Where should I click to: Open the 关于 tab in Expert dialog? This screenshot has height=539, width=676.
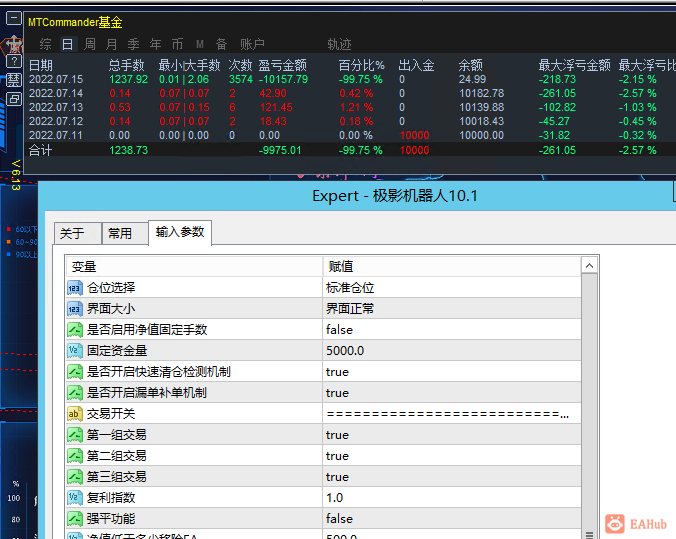point(78,234)
